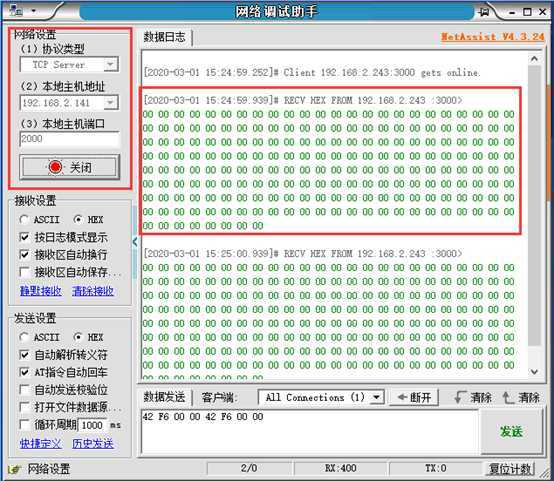
Task: Click the green 发送 send button
Action: [511, 431]
